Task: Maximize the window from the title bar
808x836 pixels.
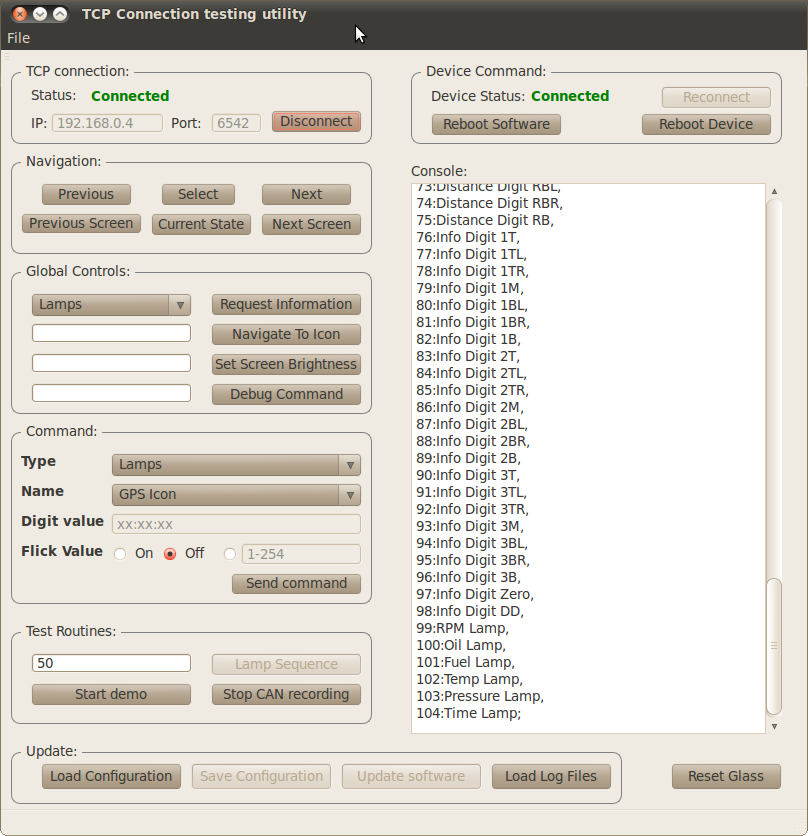Action: point(60,14)
